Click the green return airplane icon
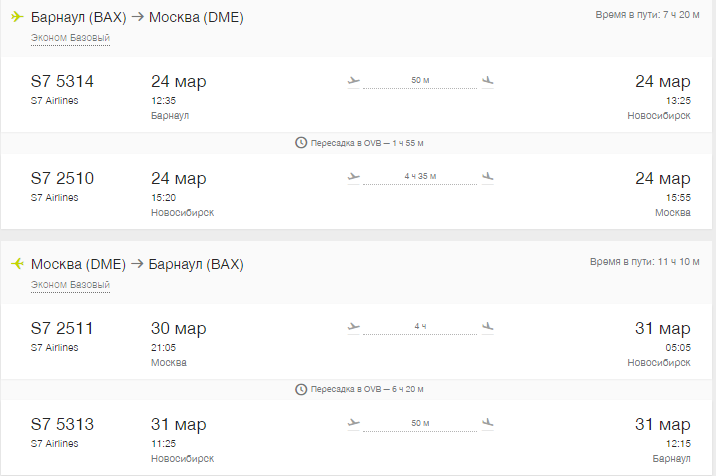 pyautogui.click(x=17, y=264)
